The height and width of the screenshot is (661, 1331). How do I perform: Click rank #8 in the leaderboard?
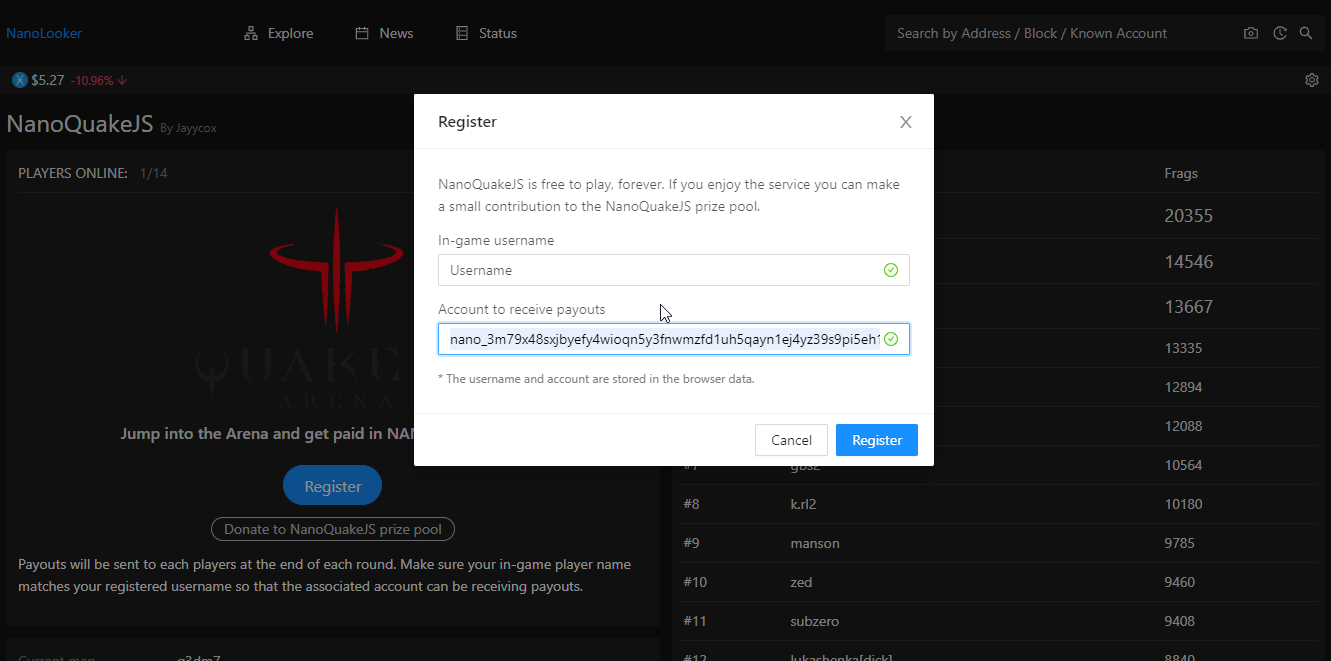691,504
